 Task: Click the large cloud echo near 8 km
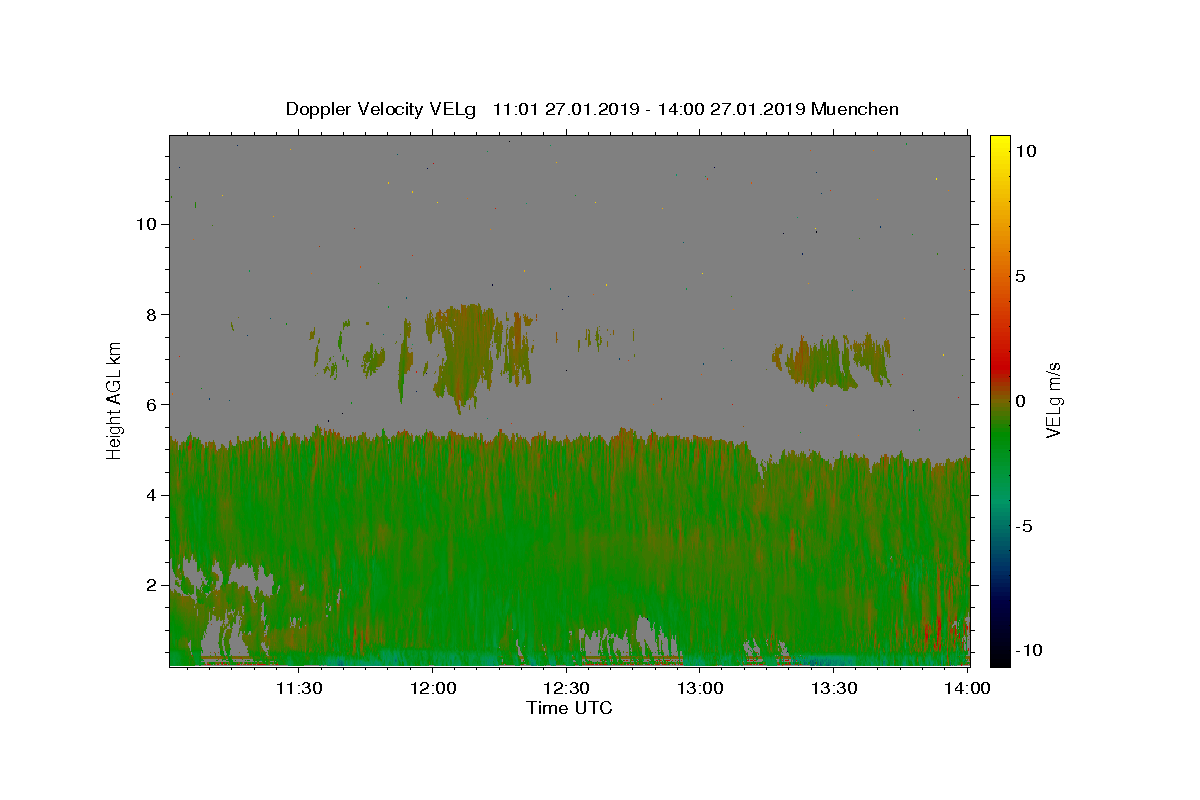(464, 355)
